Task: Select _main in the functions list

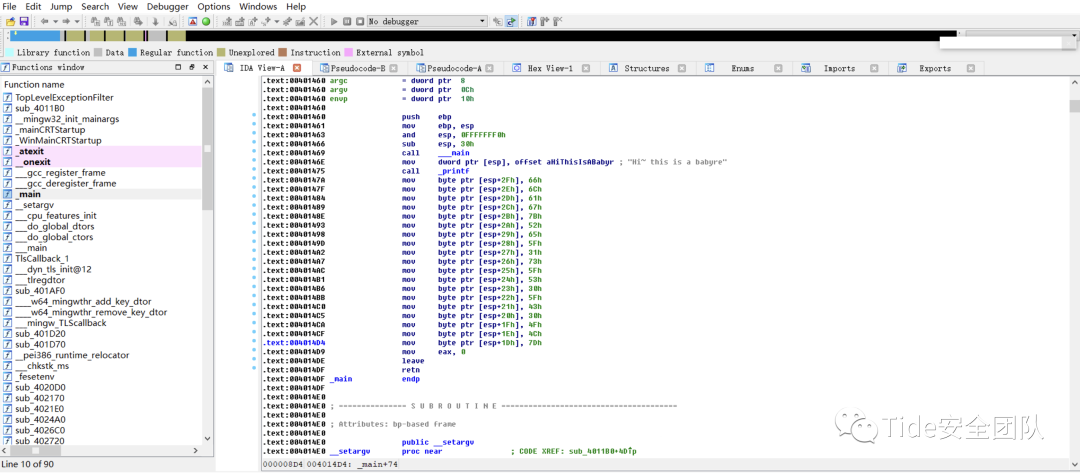Action: click(28, 194)
